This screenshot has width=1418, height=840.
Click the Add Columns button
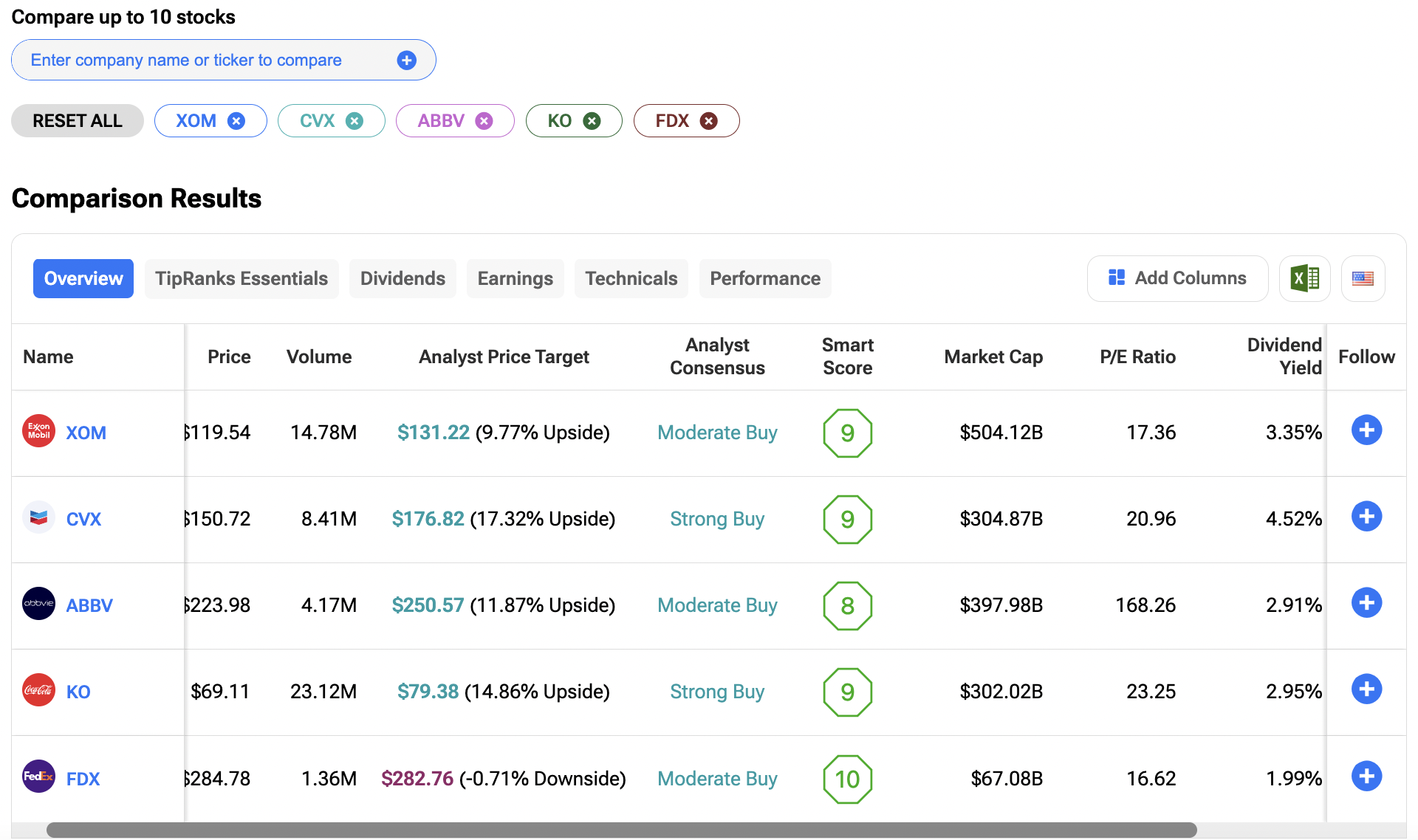(x=1177, y=278)
